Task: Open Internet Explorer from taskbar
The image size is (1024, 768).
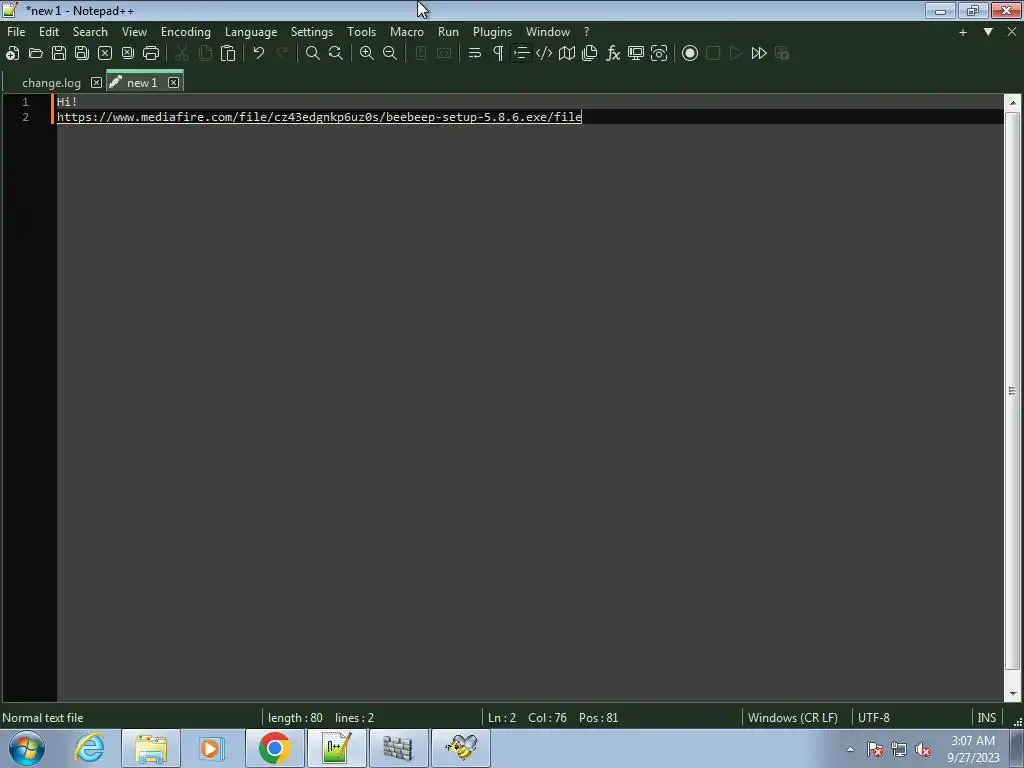Action: [x=89, y=748]
